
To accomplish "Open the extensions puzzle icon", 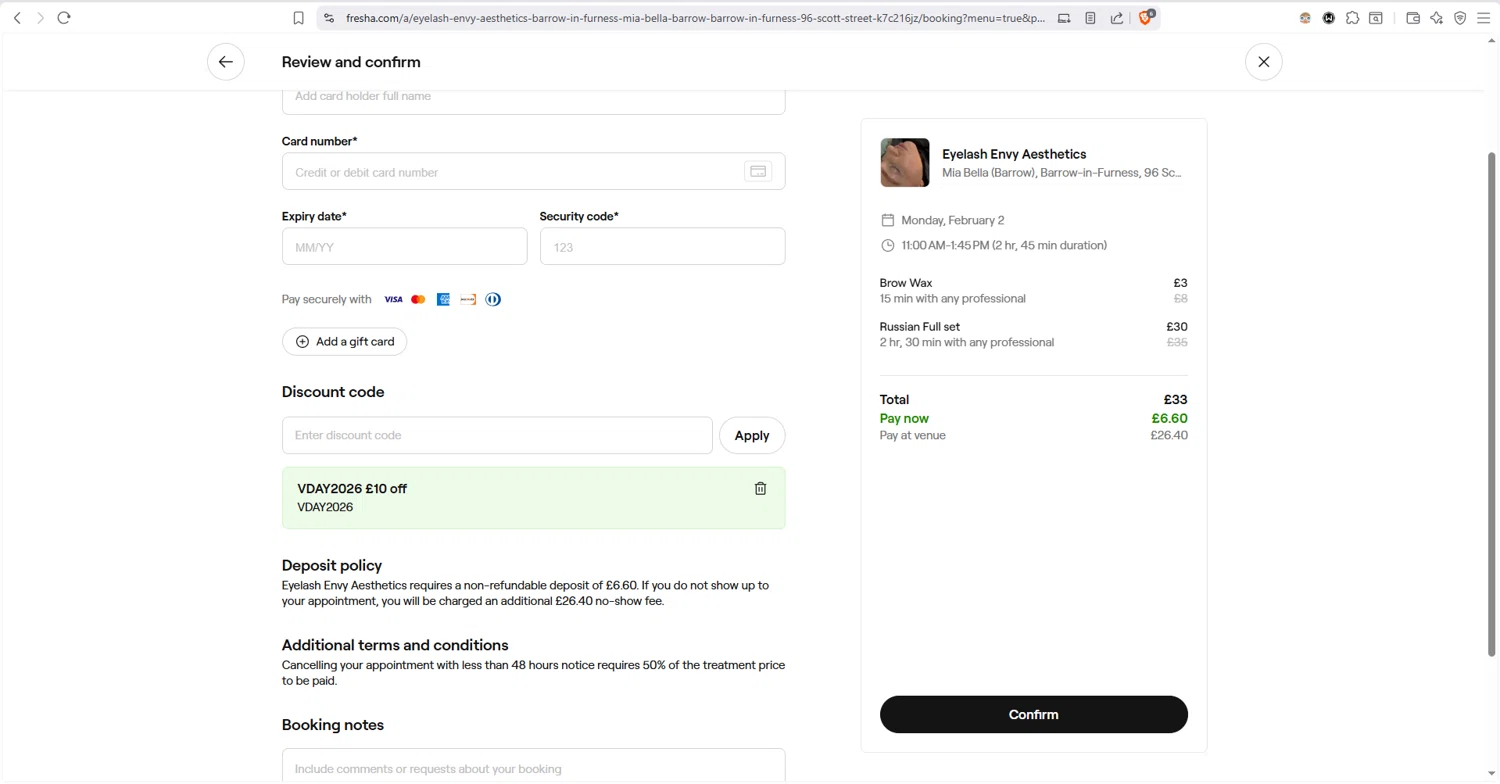I will click(1352, 18).
